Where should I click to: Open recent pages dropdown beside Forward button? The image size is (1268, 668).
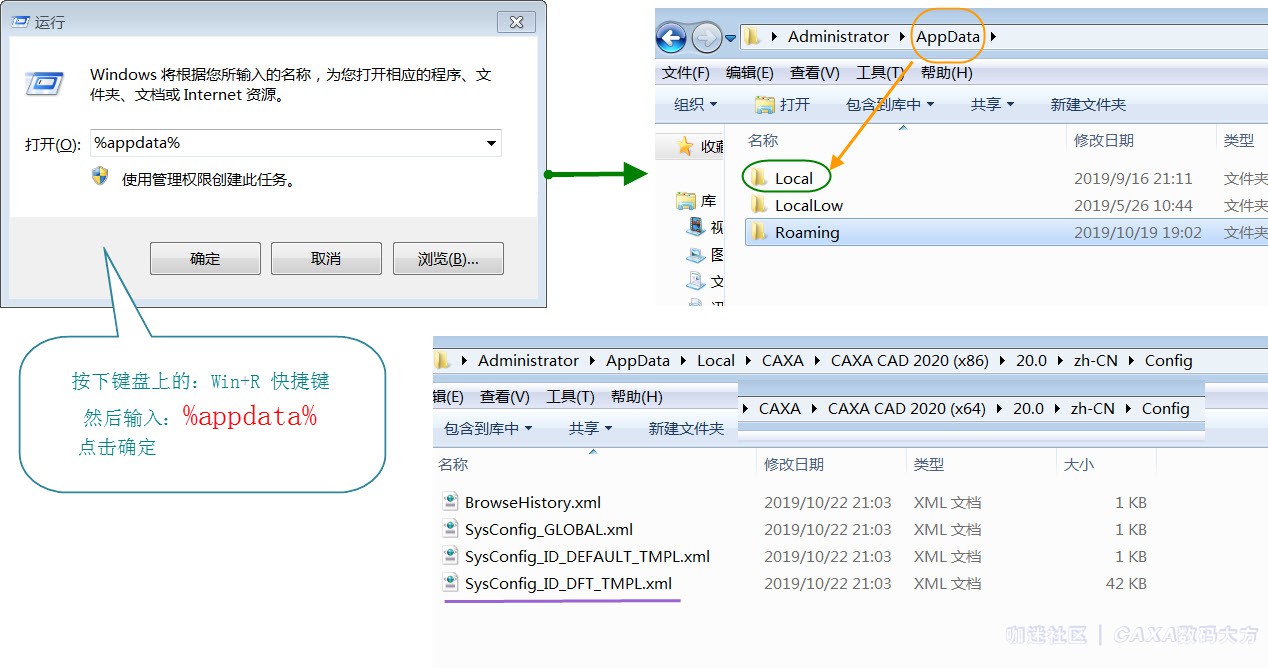(x=731, y=38)
